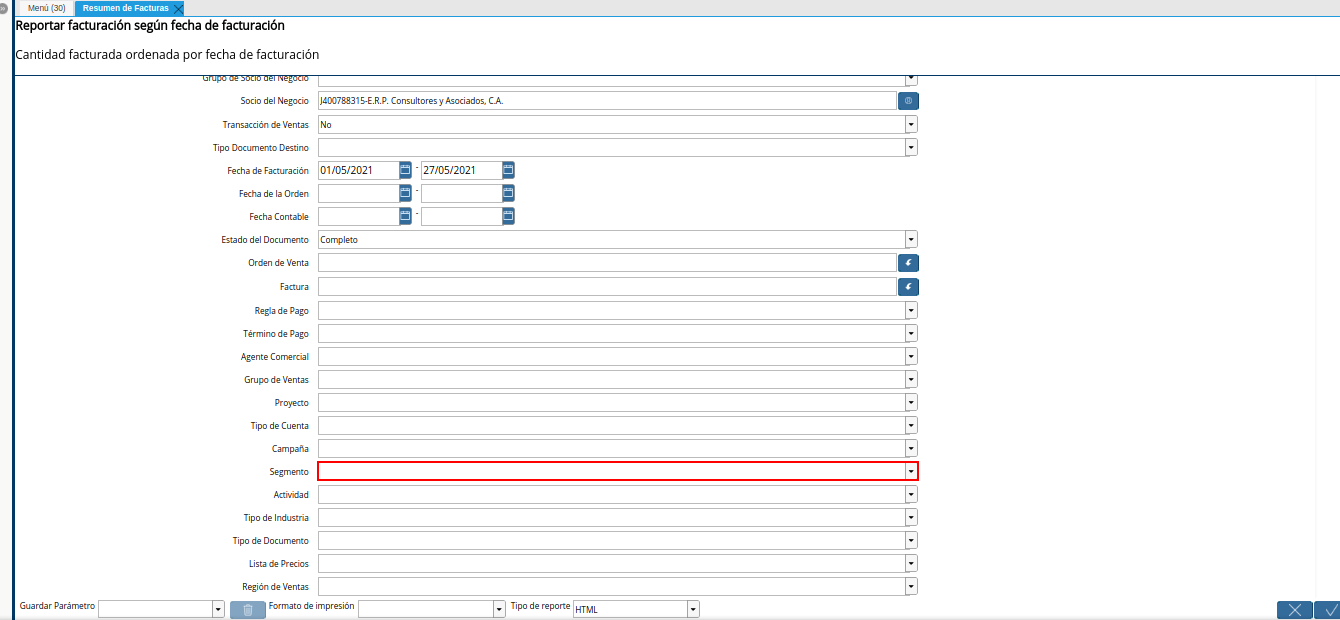The image size is (1340, 620).
Task: Open calendar for Fecha de Facturación end date
Action: click(508, 170)
